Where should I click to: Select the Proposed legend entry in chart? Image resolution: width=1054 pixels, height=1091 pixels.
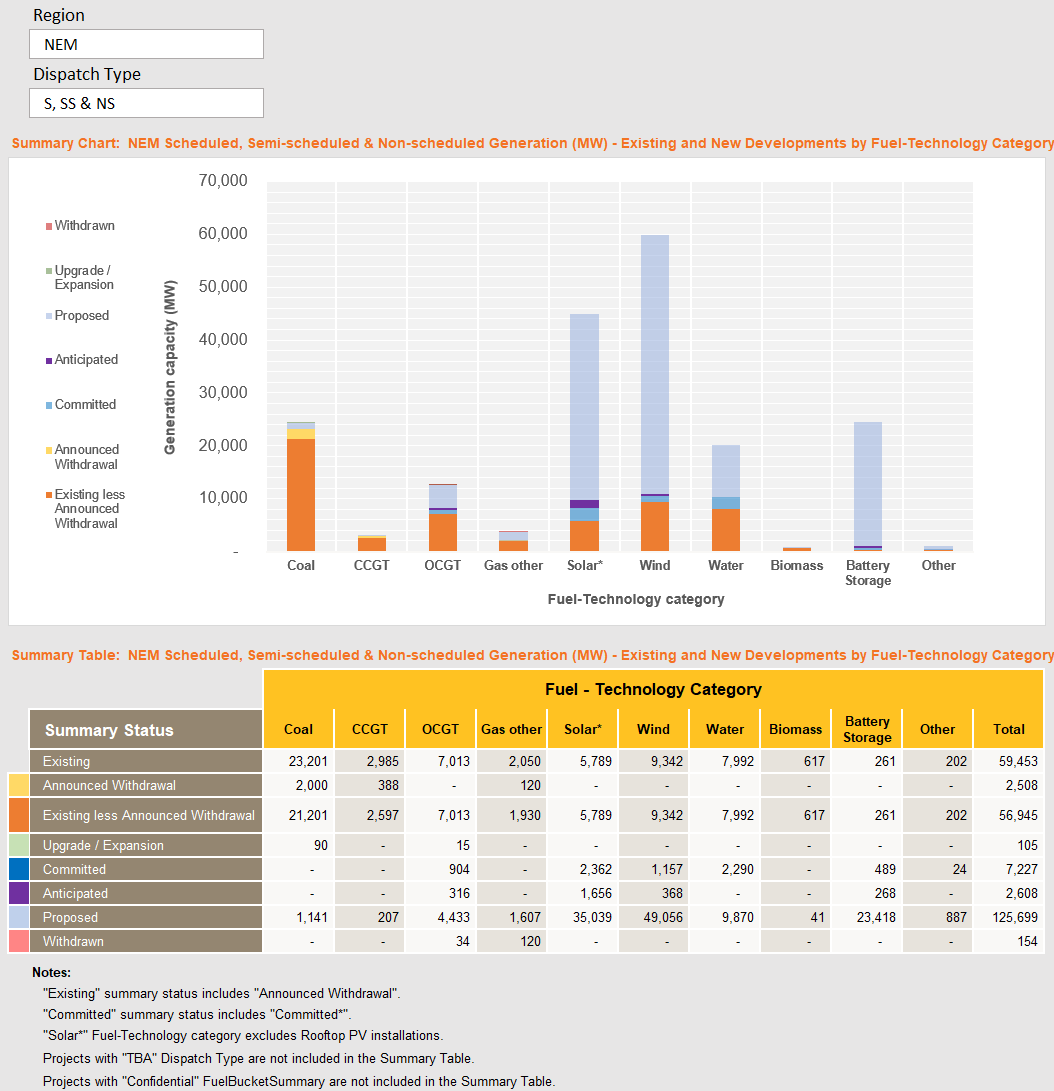click(81, 316)
